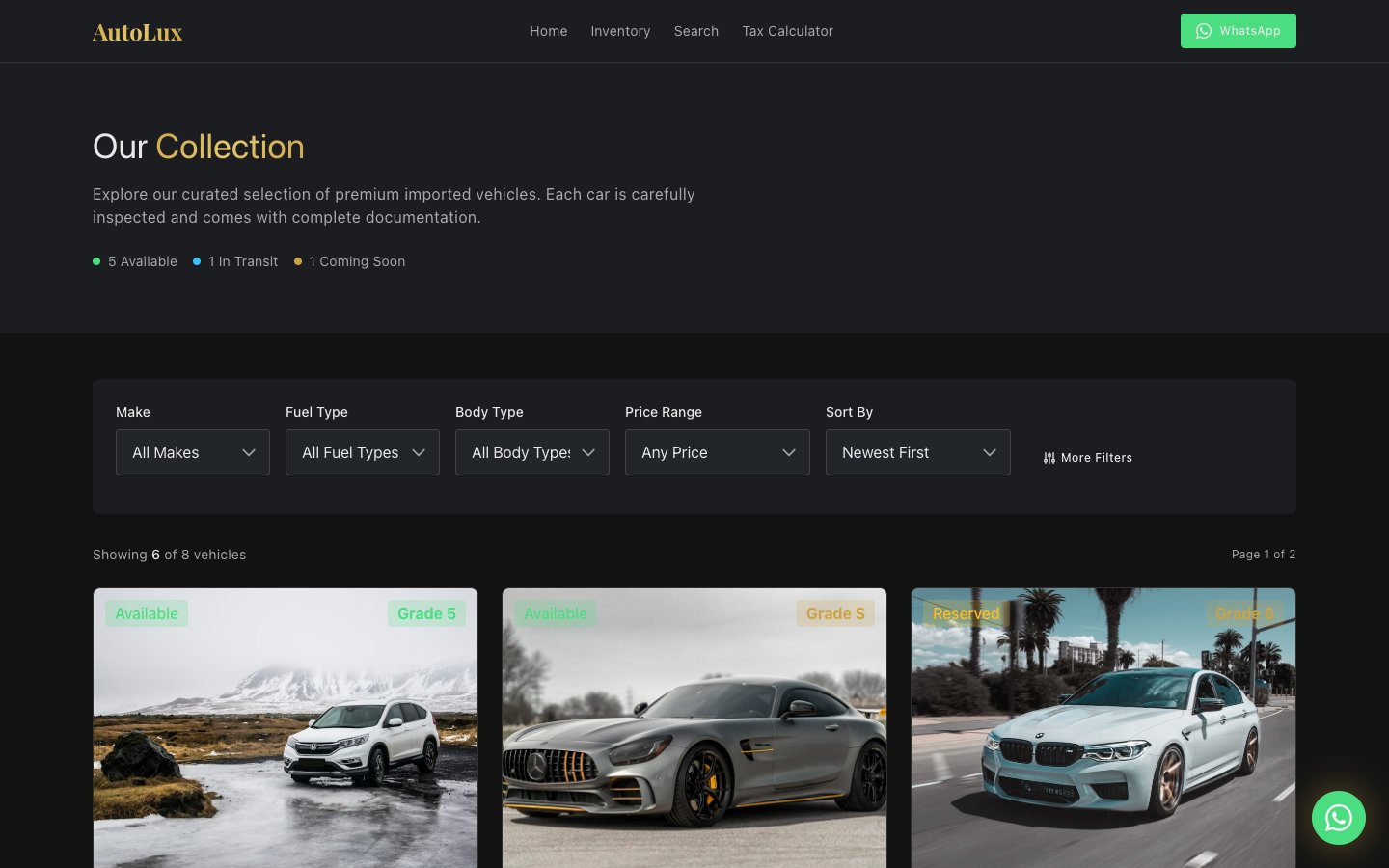The image size is (1389, 868).
Task: Expand the Fuel Type dropdown
Action: (x=363, y=452)
